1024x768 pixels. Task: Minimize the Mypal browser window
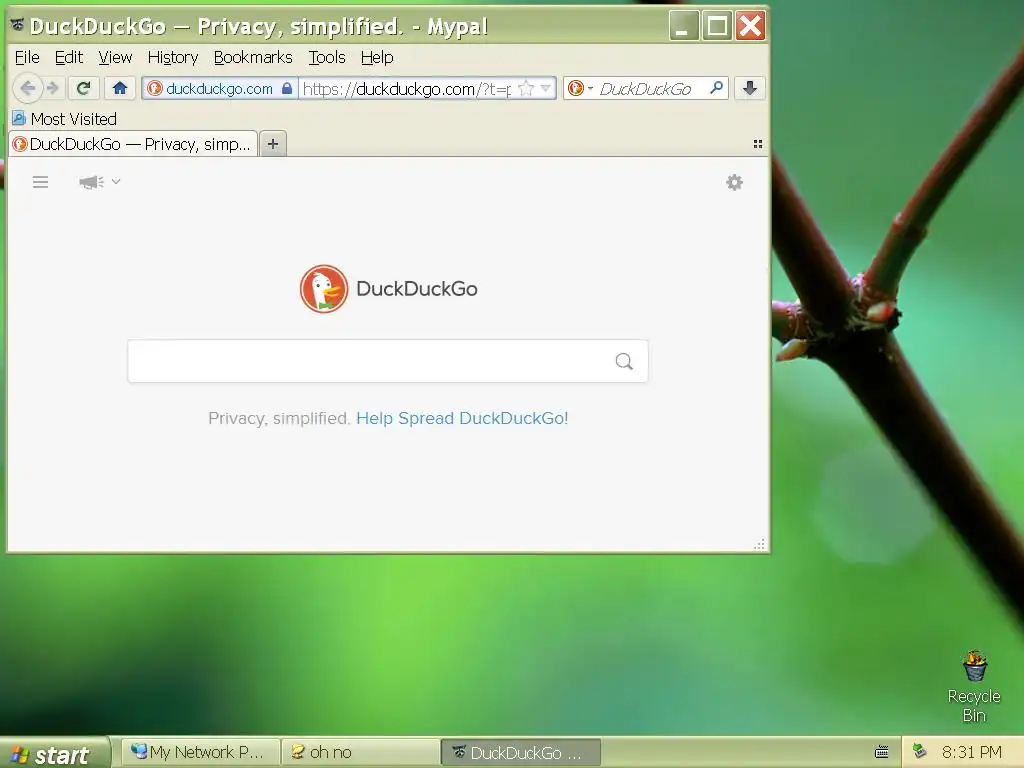(x=684, y=26)
